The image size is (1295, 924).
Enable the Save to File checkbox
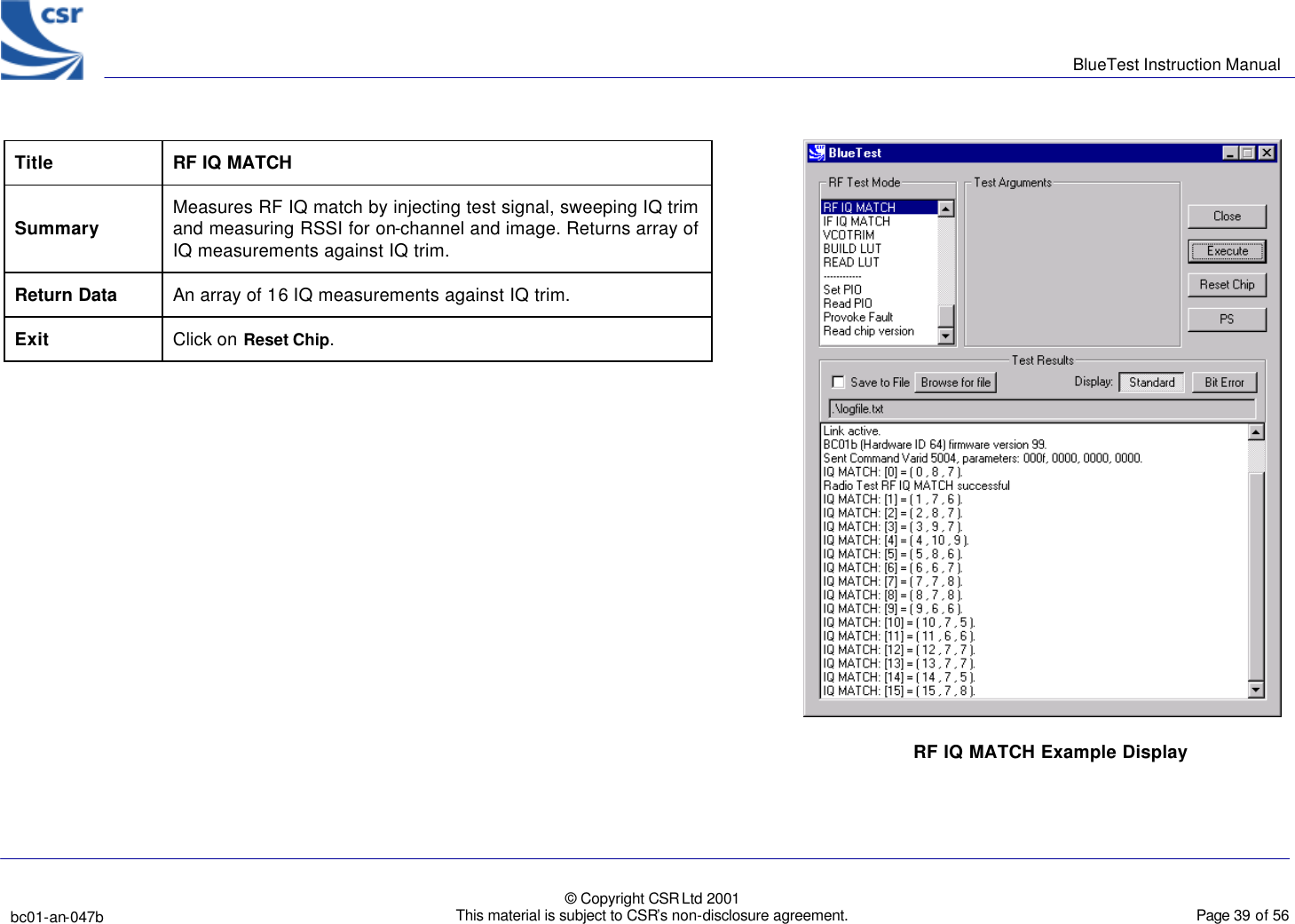pos(838,383)
